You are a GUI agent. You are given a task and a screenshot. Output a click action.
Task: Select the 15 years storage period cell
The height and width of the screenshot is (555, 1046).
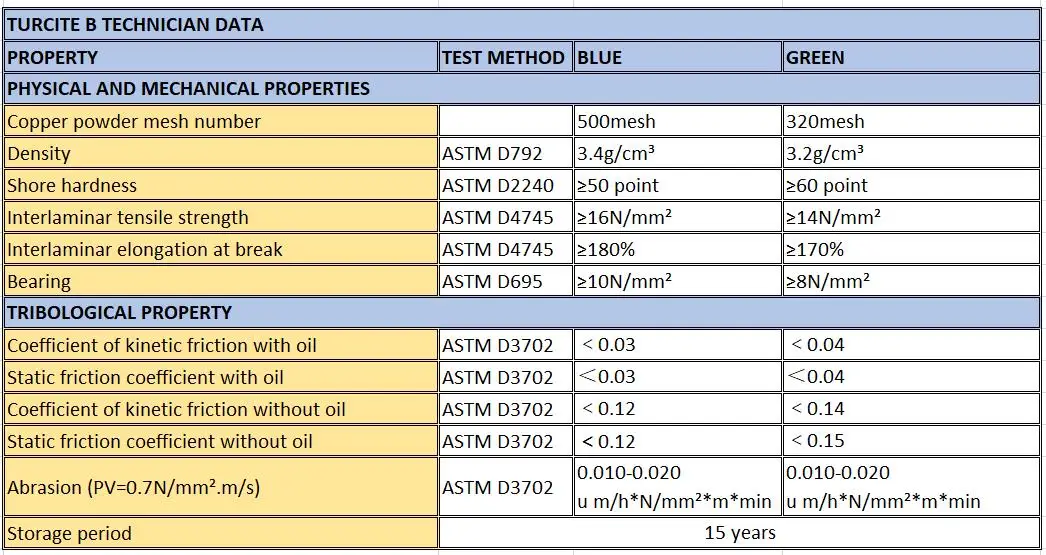739,533
